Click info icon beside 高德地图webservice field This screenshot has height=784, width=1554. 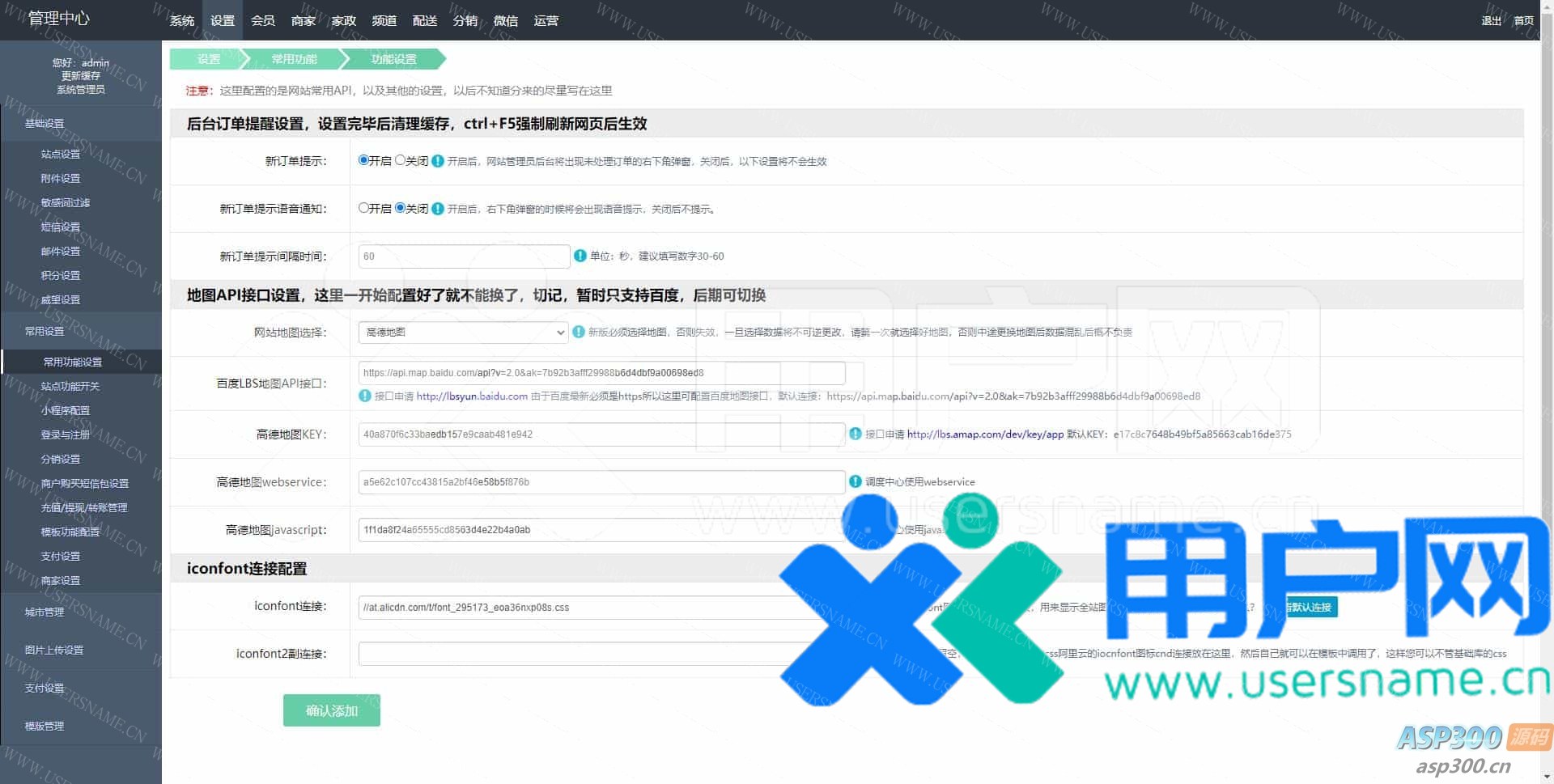pos(856,481)
